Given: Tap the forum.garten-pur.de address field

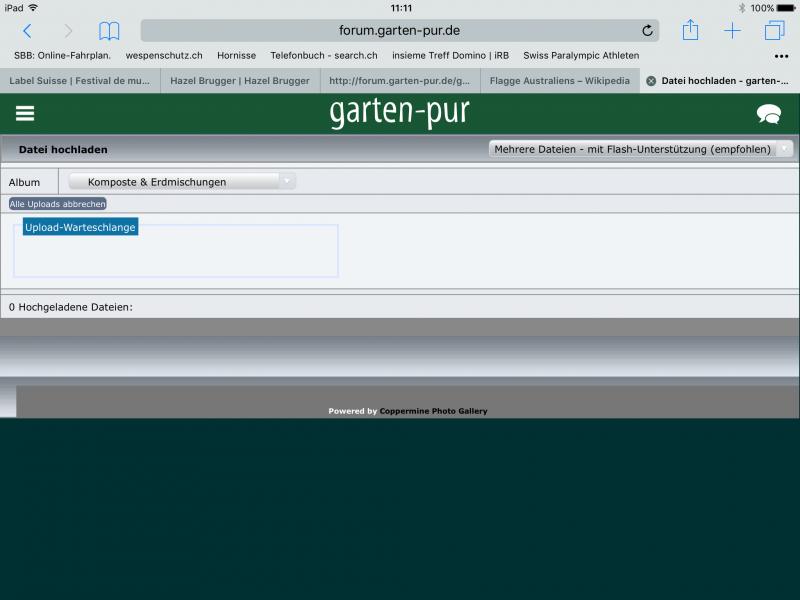Looking at the screenshot, I should tap(400, 31).
